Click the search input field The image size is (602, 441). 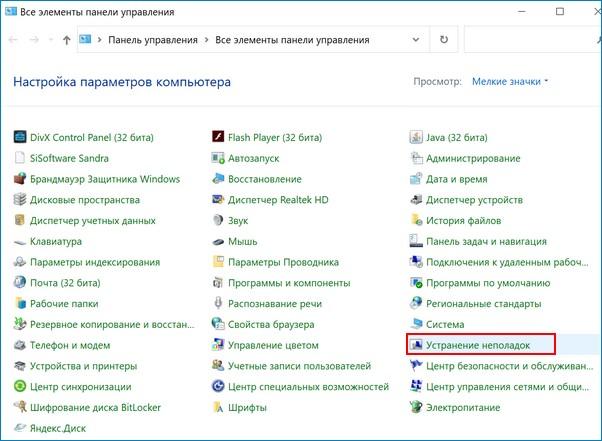[533, 39]
